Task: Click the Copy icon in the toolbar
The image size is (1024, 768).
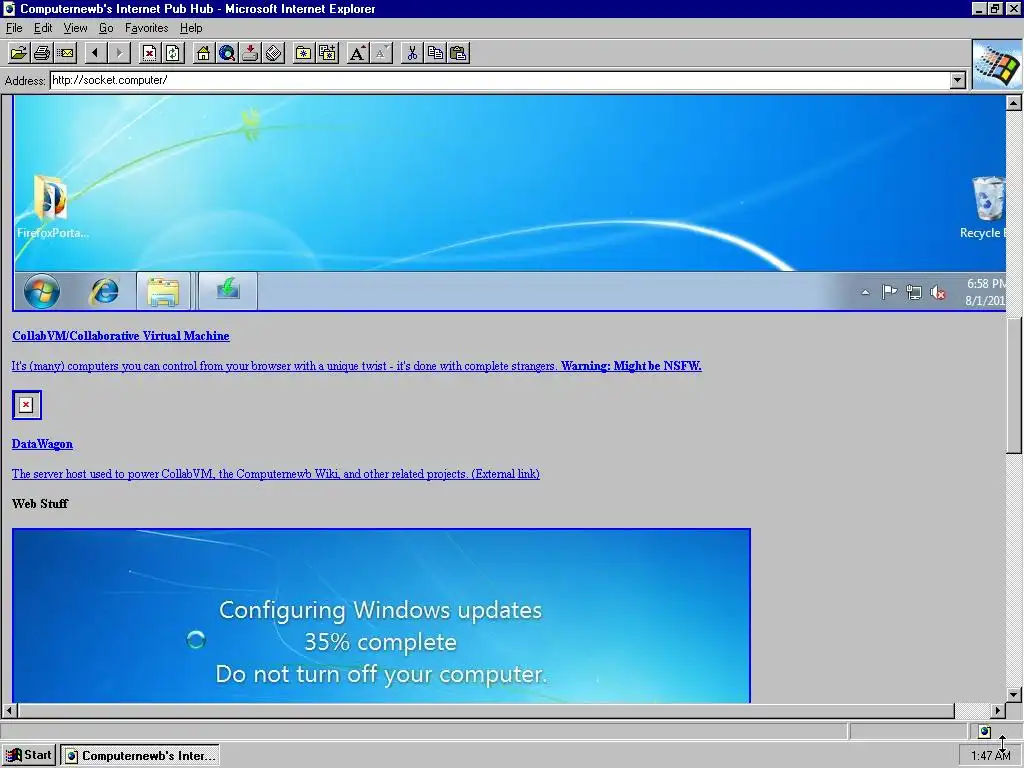Action: [435, 54]
